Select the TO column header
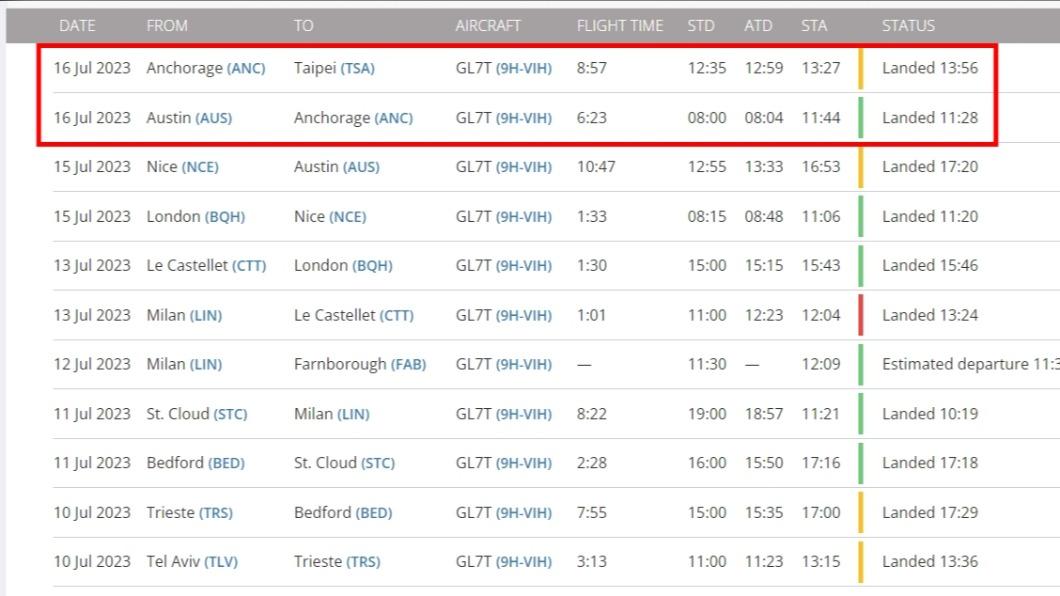Image resolution: width=1060 pixels, height=596 pixels. (x=304, y=26)
